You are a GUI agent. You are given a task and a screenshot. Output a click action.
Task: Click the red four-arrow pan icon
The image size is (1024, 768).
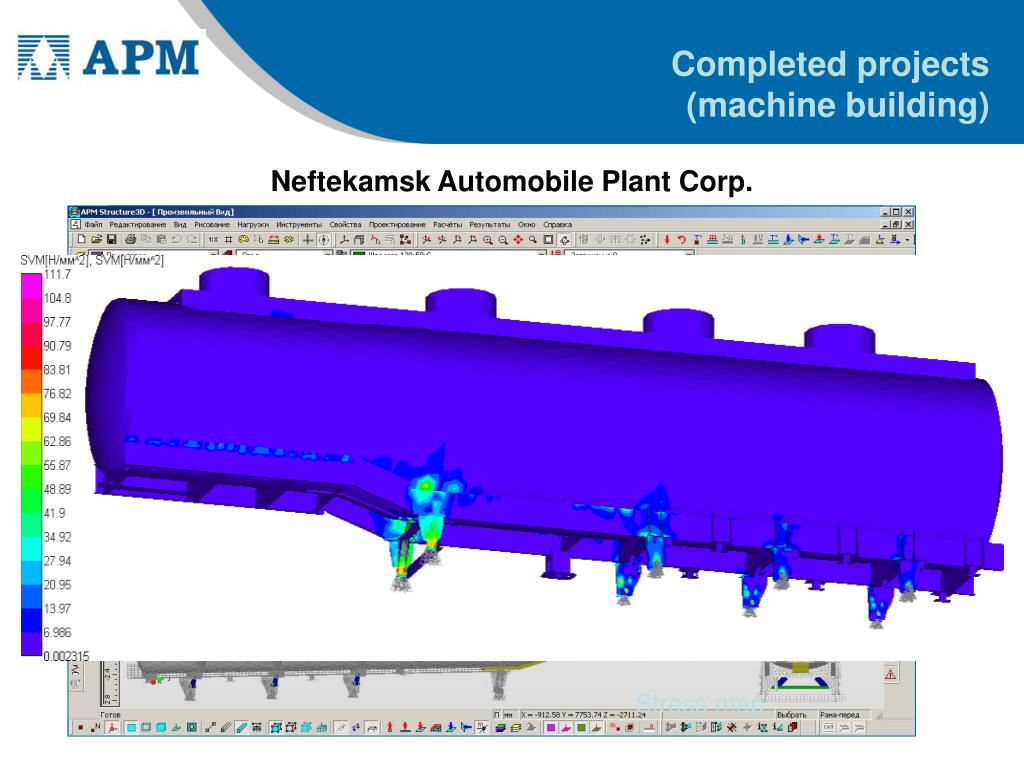point(518,240)
